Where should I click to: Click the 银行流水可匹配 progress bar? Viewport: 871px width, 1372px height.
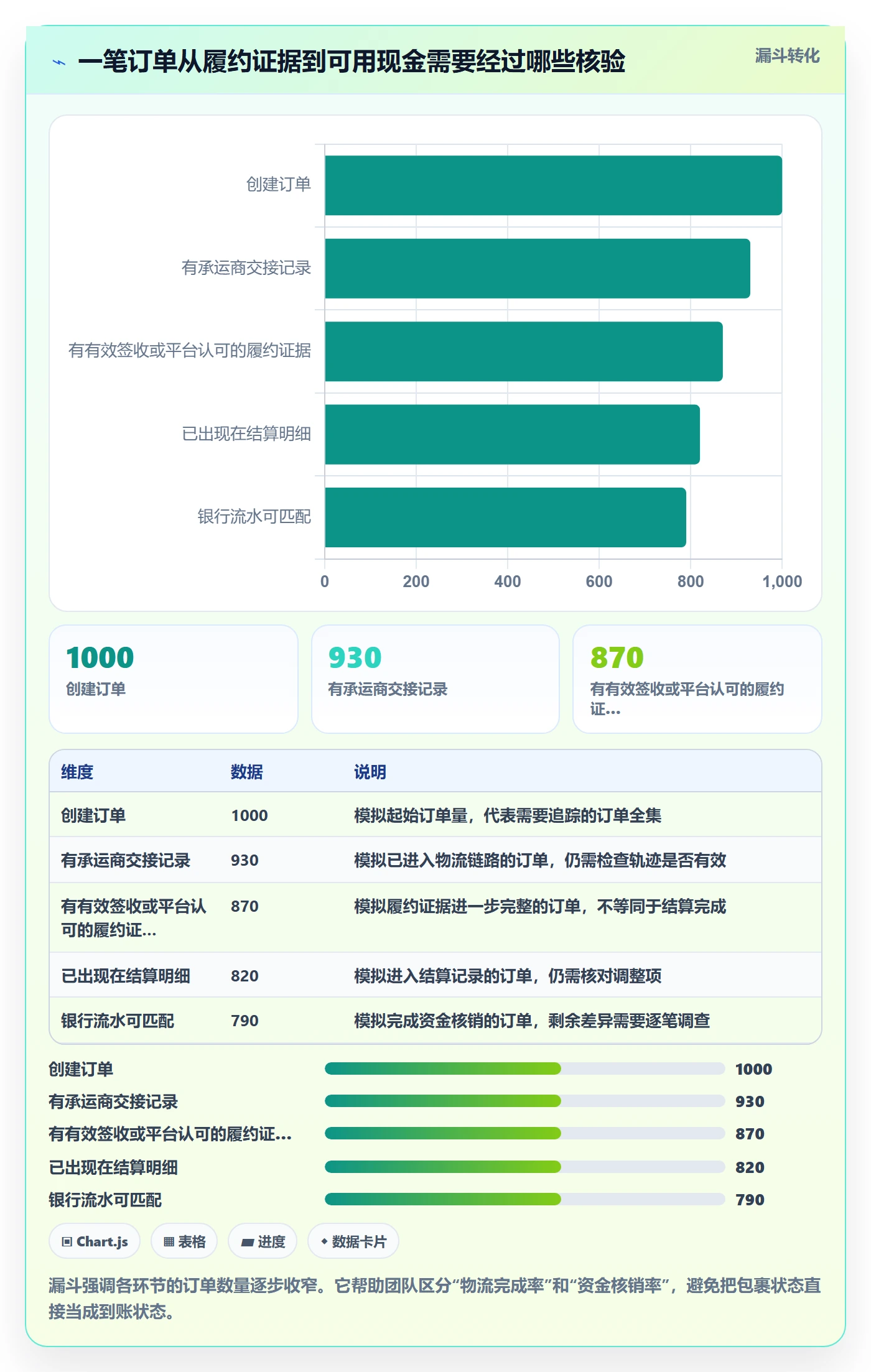pos(524,1199)
